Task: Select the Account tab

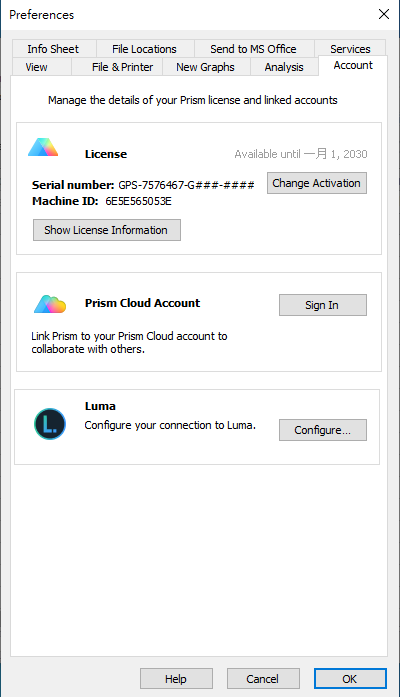Action: 353,65
